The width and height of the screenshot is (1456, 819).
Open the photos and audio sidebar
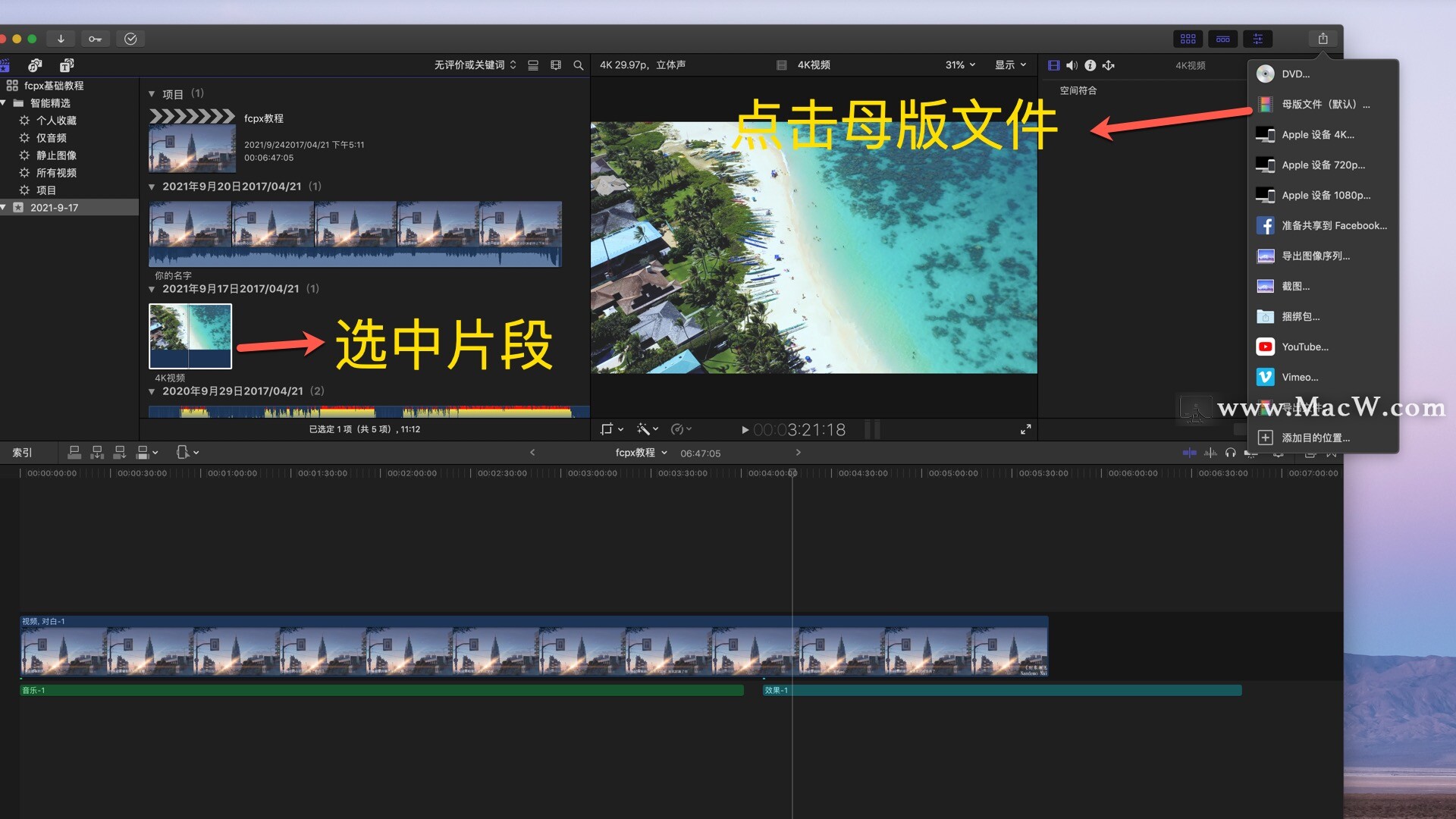(x=35, y=65)
